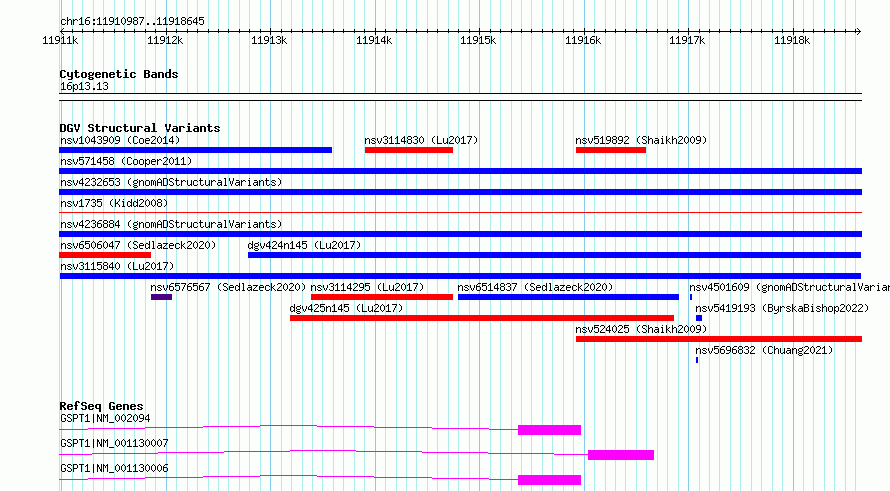Screen dimensions: 890x491
Task: Select the nsv5696832 (Chuang2021) label
Action: tap(764, 350)
